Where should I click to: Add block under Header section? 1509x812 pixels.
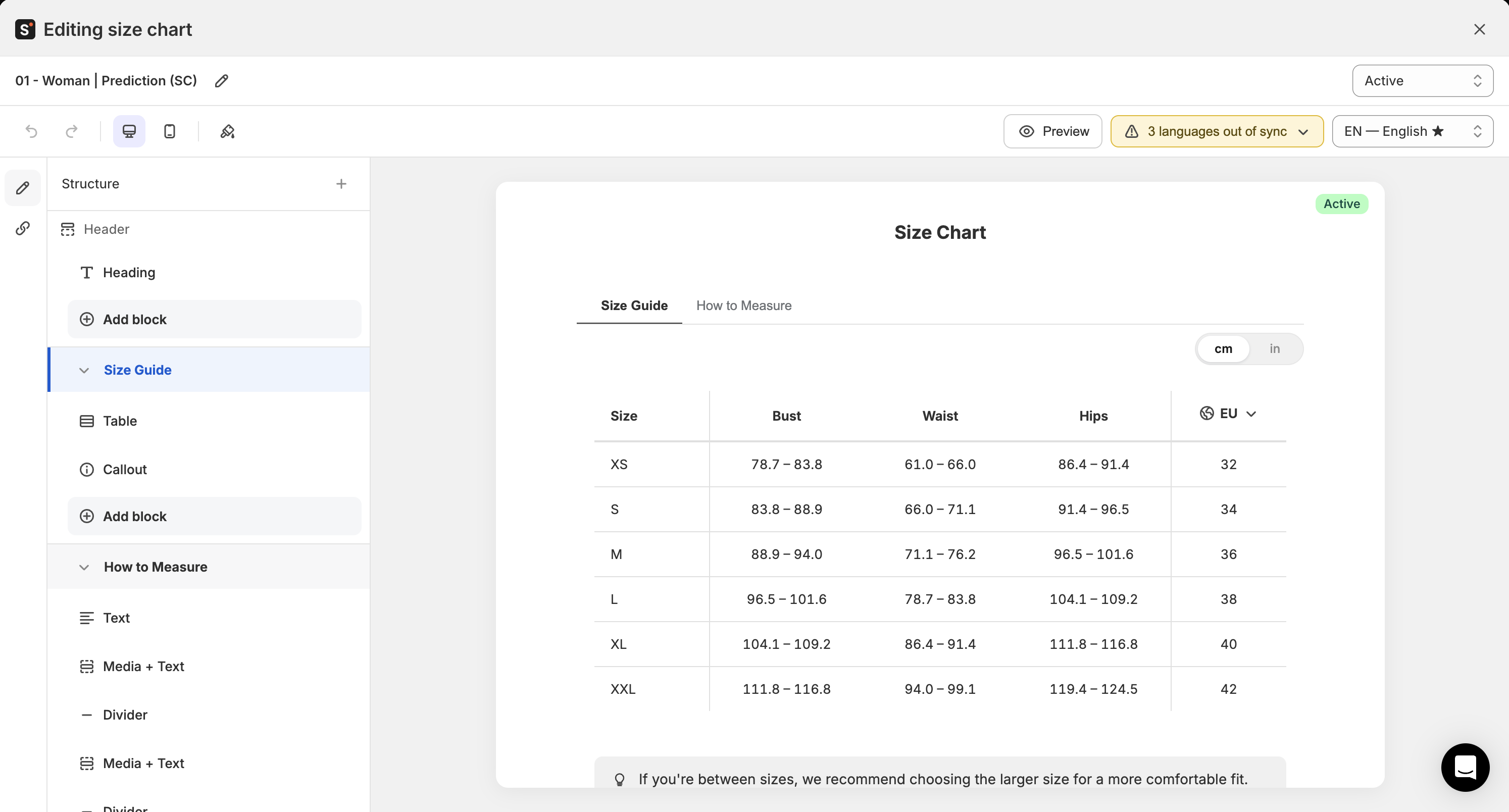pyautogui.click(x=215, y=319)
